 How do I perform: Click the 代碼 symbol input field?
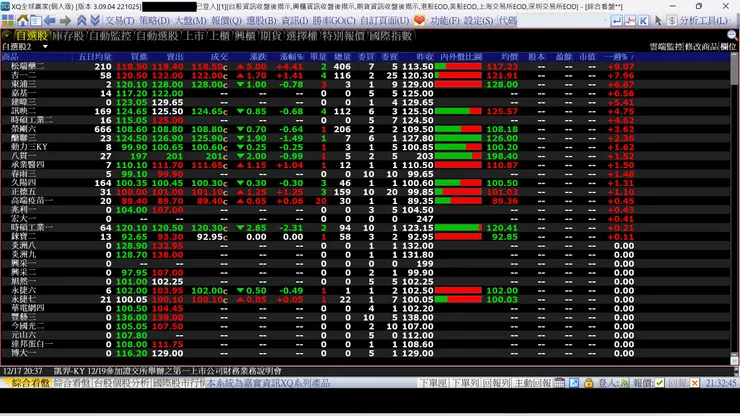click(x=561, y=21)
